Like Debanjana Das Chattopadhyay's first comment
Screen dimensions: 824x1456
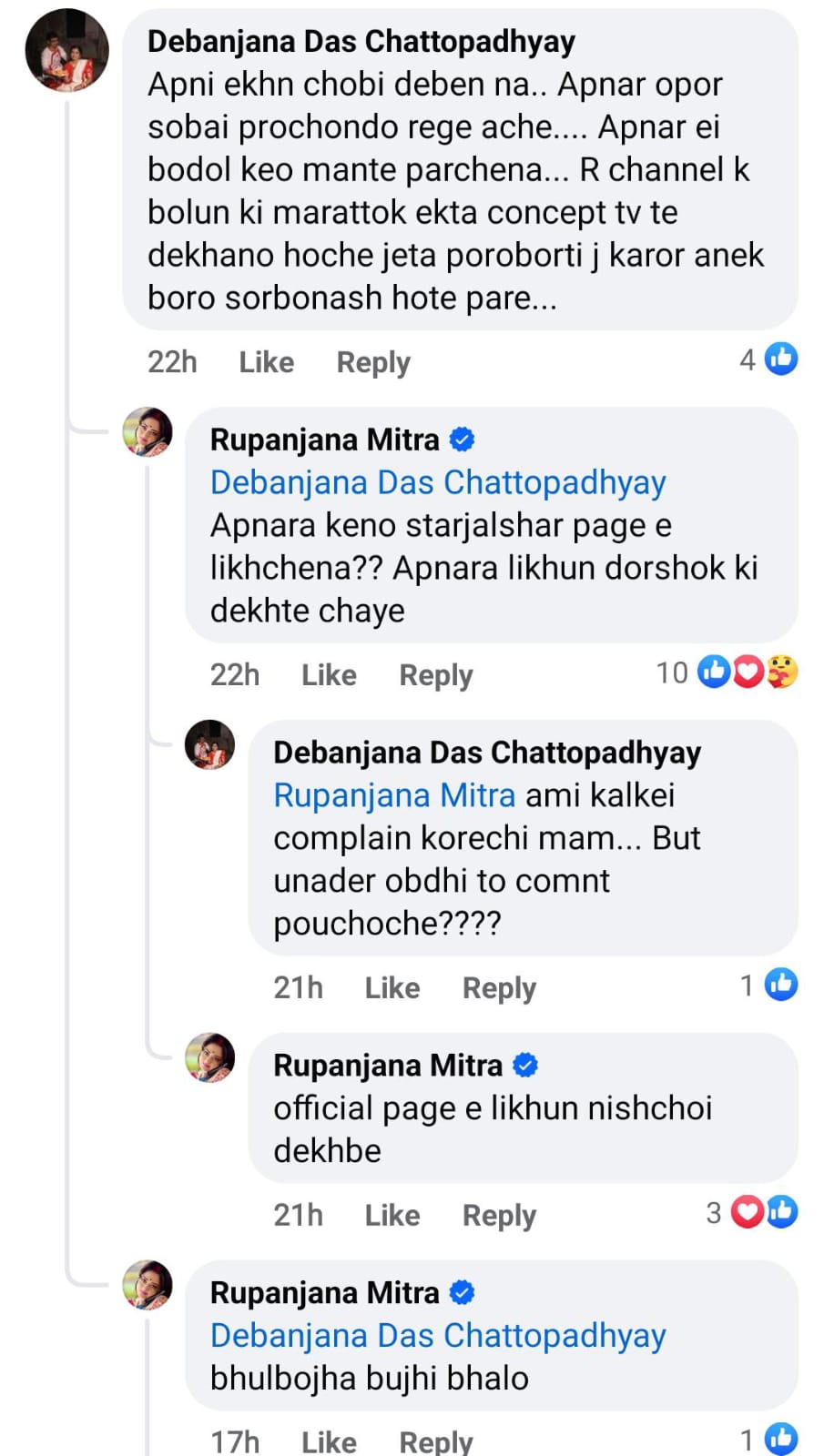point(265,361)
